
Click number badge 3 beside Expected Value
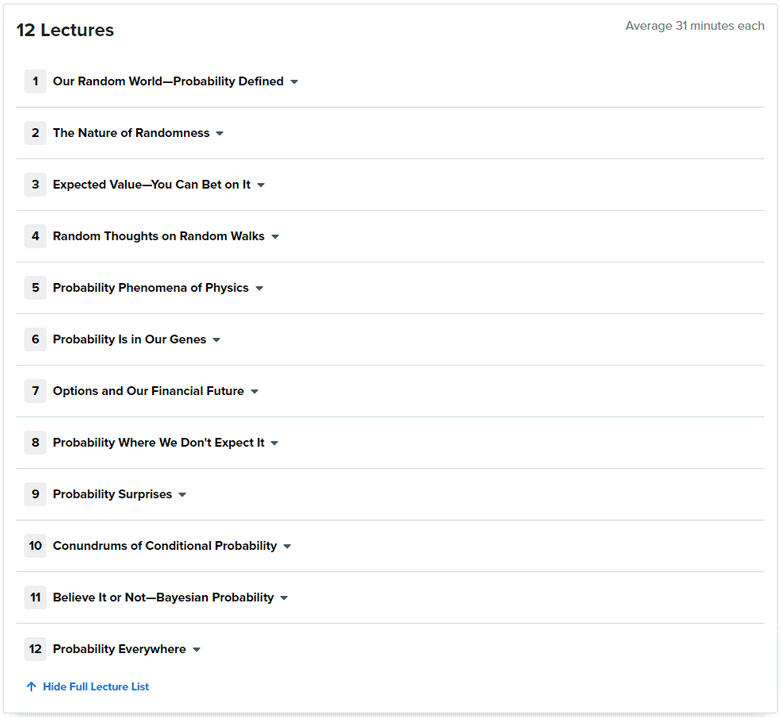pos(35,185)
